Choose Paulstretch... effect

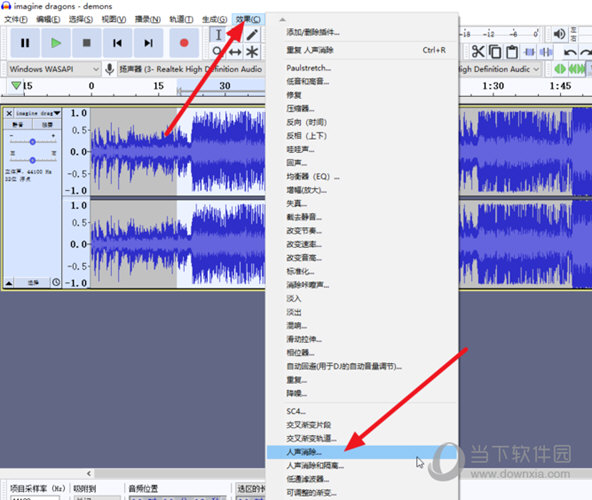tap(362, 68)
